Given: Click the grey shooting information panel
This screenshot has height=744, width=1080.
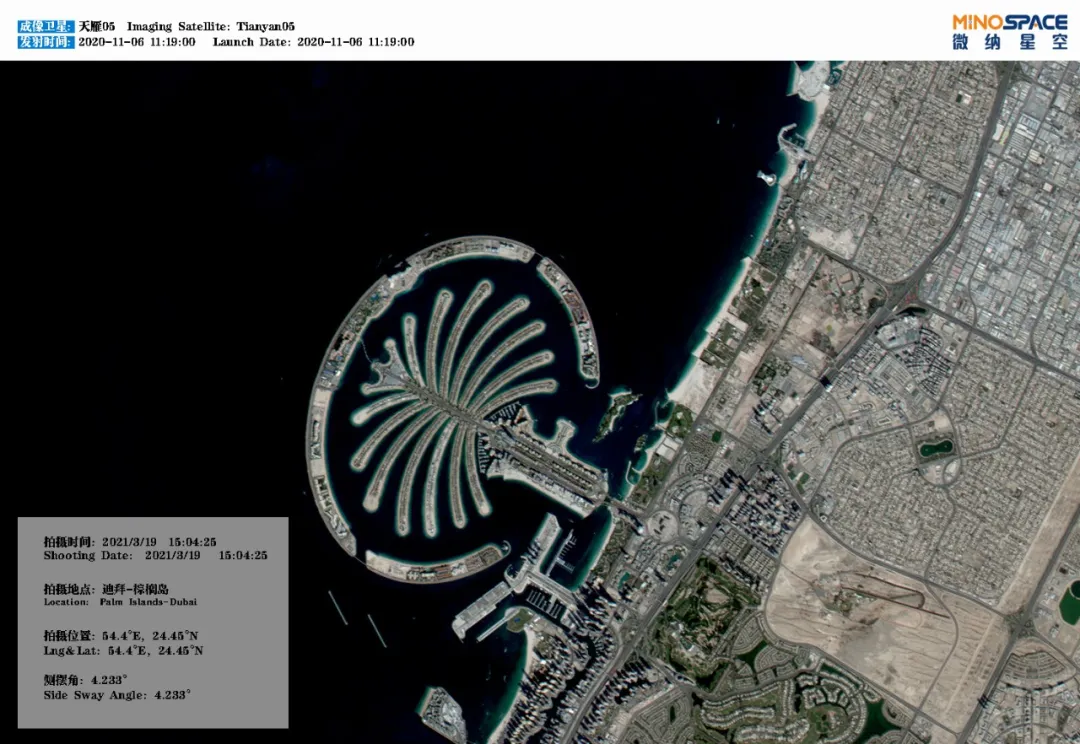Looking at the screenshot, I should click(x=153, y=622).
